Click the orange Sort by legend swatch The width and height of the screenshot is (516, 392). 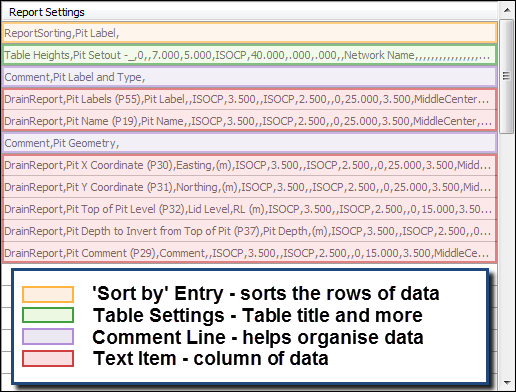click(48, 294)
